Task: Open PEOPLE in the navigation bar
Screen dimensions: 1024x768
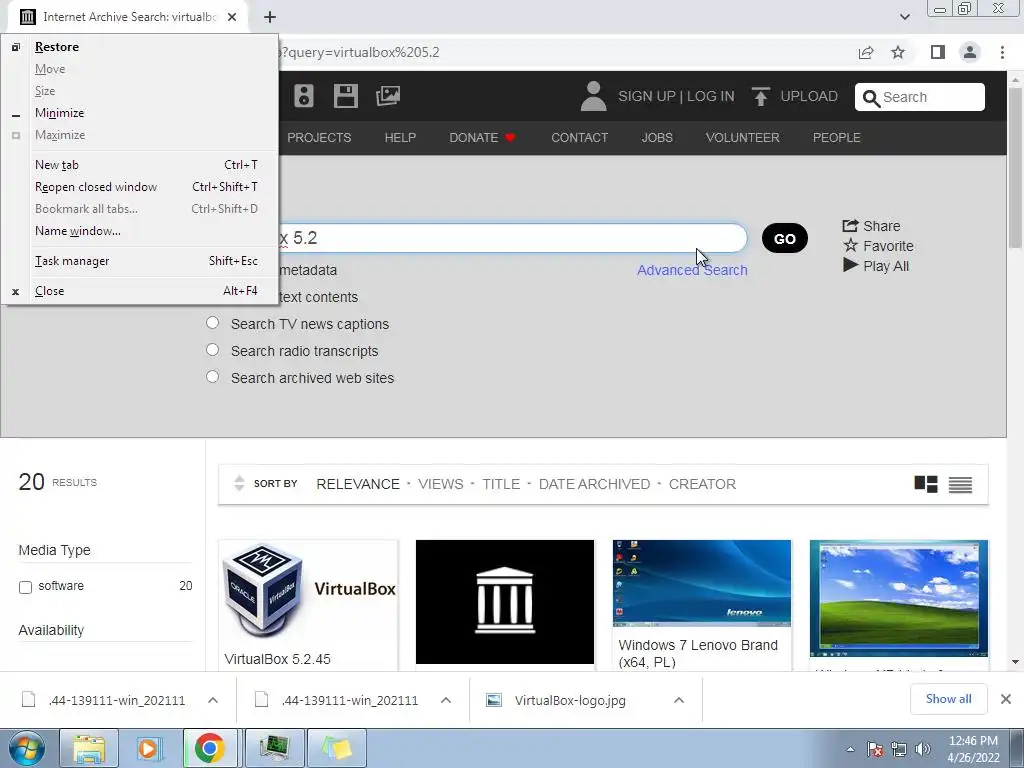Action: (x=837, y=138)
